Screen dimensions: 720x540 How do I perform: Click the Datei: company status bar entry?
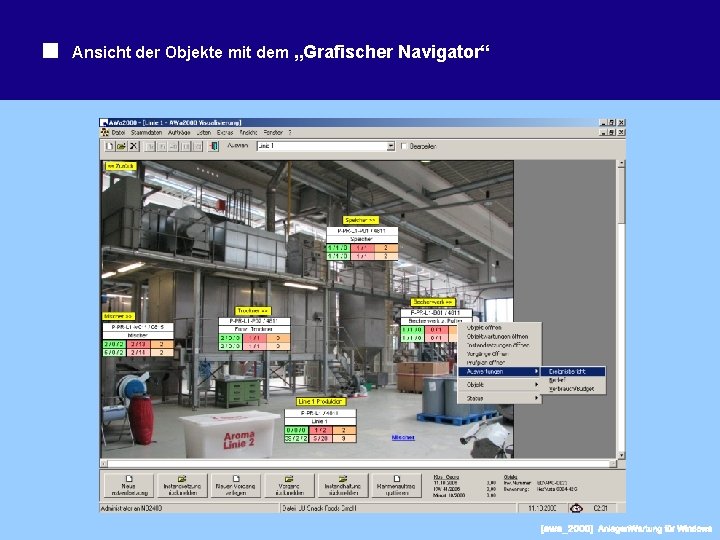tap(398, 508)
